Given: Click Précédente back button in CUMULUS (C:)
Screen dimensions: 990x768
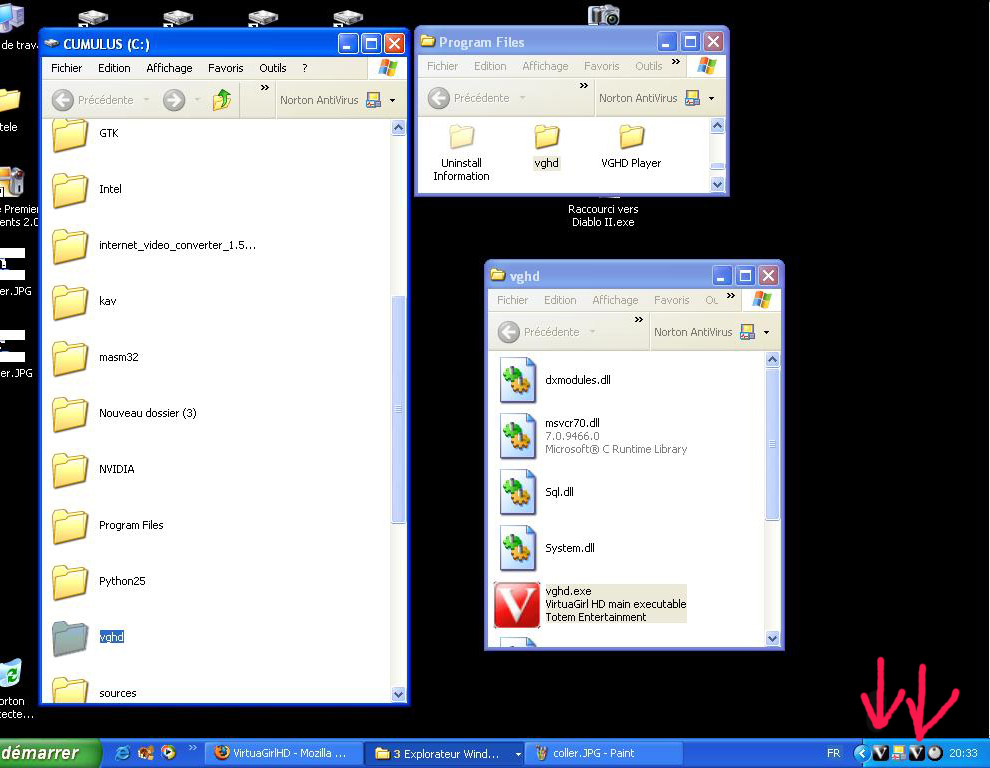Looking at the screenshot, I should pos(93,100).
